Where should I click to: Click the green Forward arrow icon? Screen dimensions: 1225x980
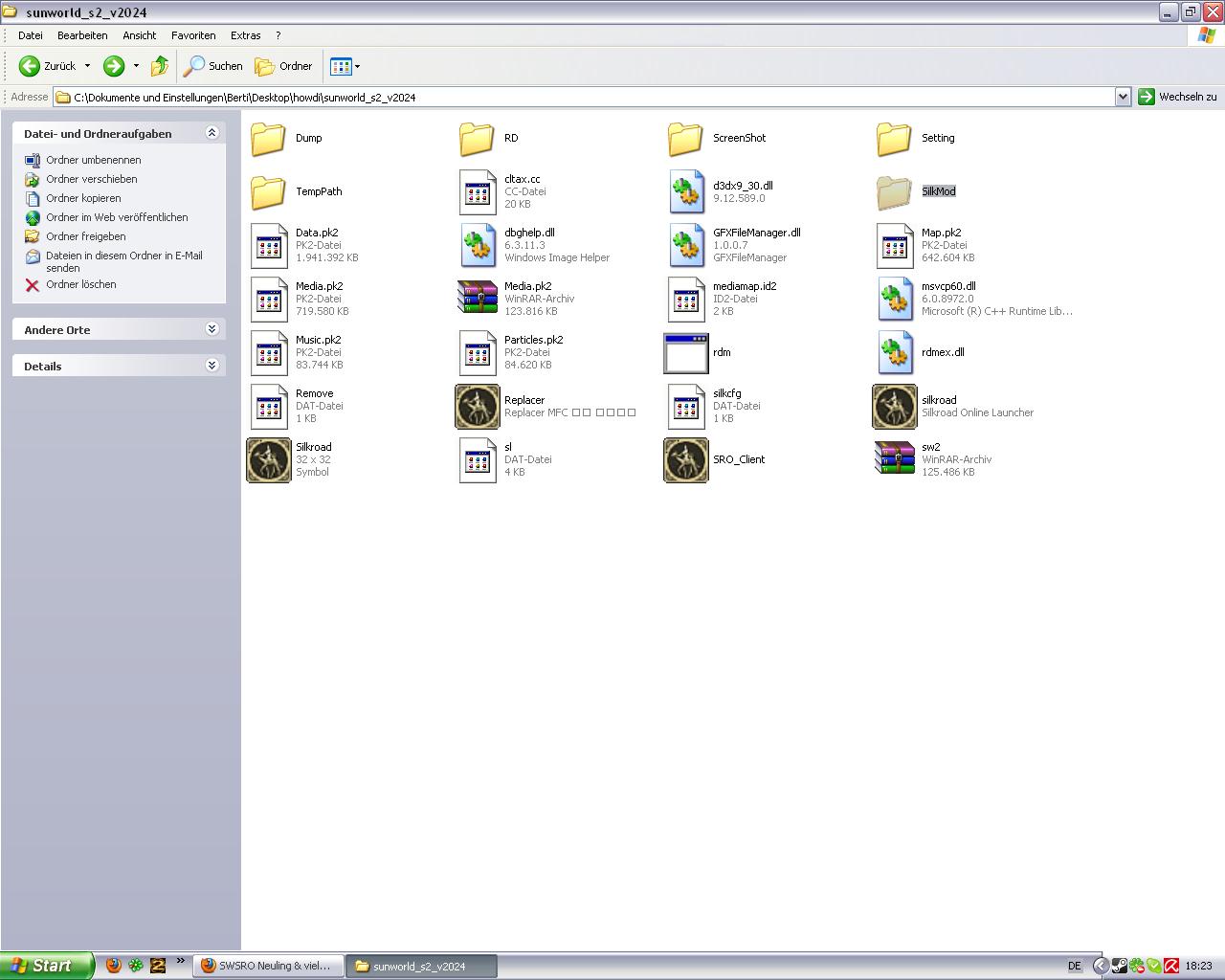pos(113,66)
